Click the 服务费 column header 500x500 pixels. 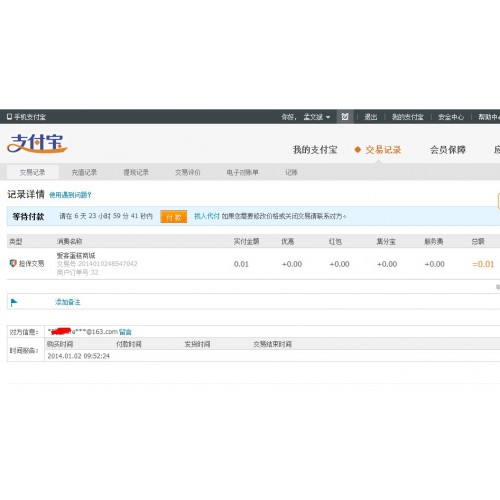[434, 241]
